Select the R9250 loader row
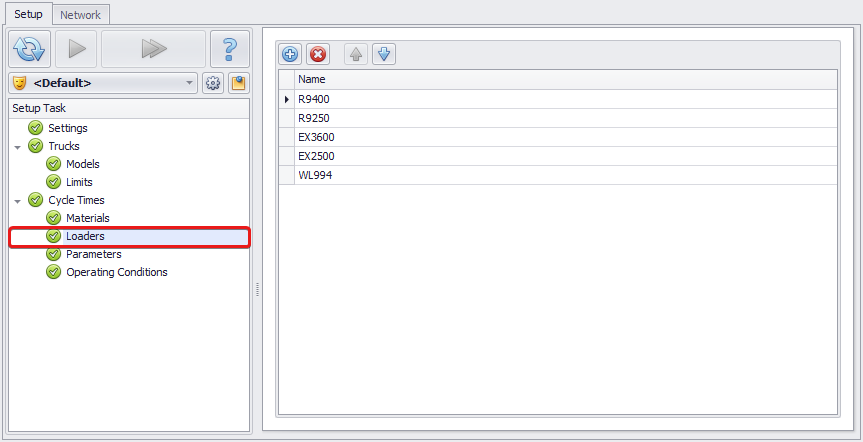 tap(566, 118)
